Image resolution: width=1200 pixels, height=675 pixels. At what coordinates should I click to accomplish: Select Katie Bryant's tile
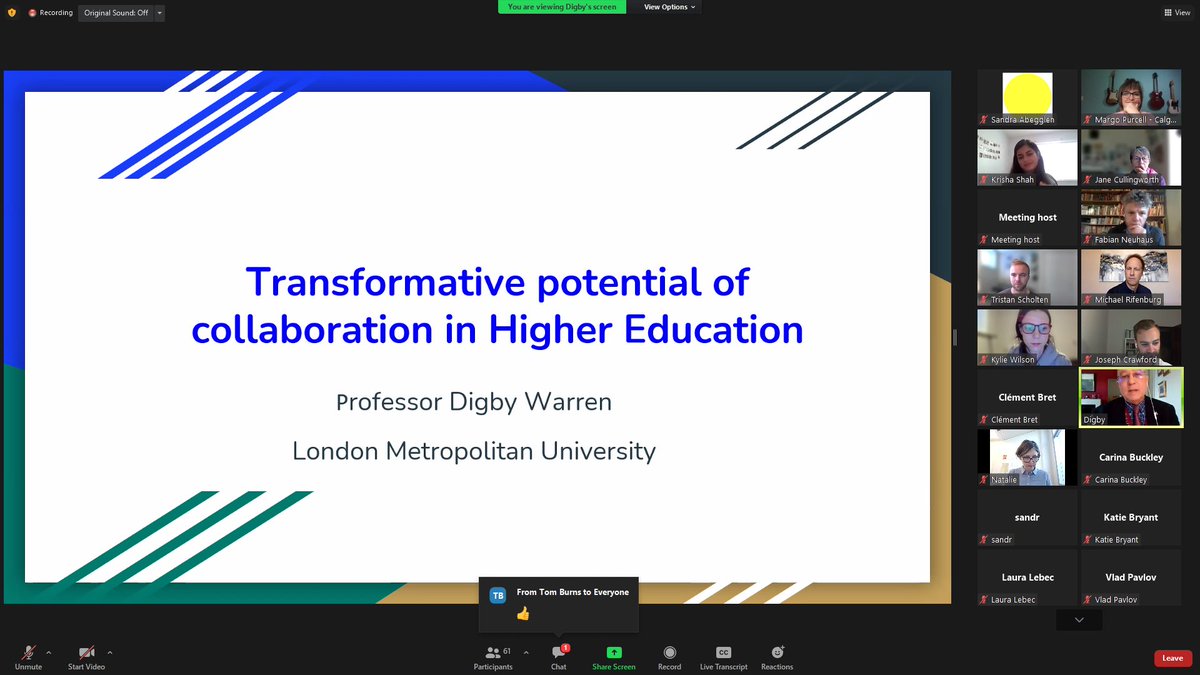point(1131,518)
